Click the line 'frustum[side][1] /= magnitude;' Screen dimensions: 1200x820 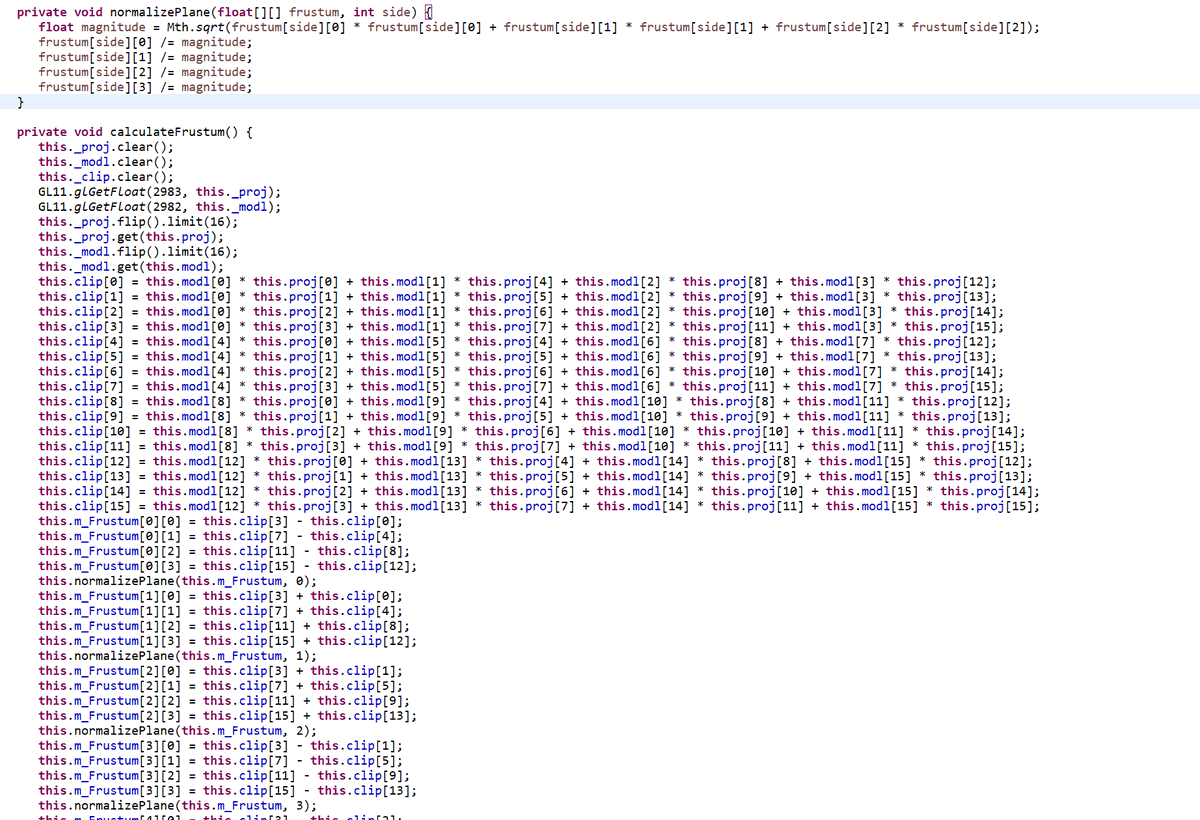pos(145,57)
